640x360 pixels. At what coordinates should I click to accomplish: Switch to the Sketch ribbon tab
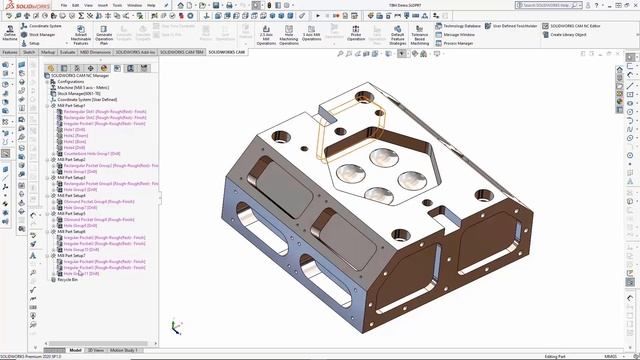pos(29,52)
